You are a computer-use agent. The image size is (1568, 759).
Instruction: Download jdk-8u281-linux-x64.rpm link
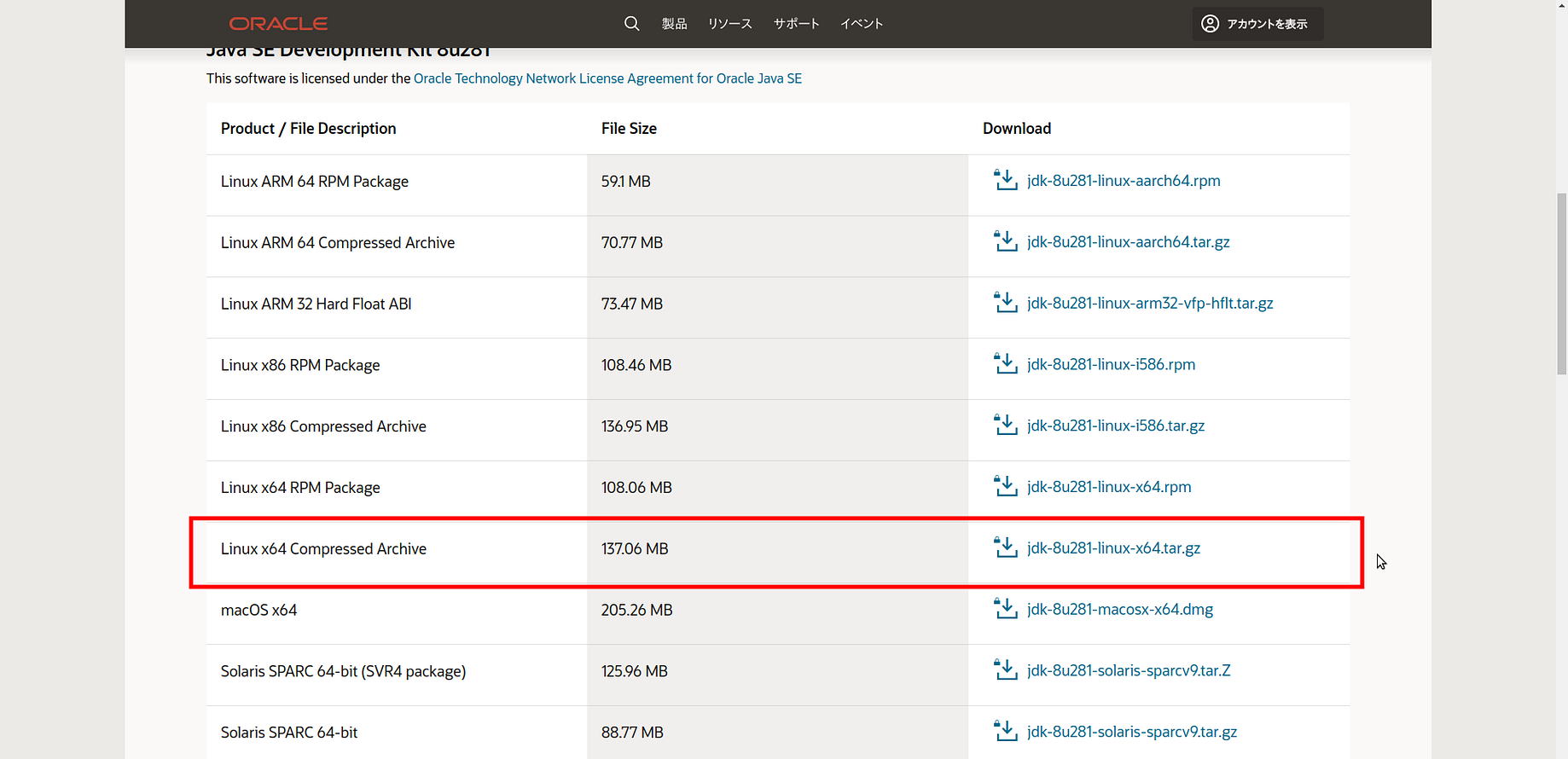pos(1109,487)
